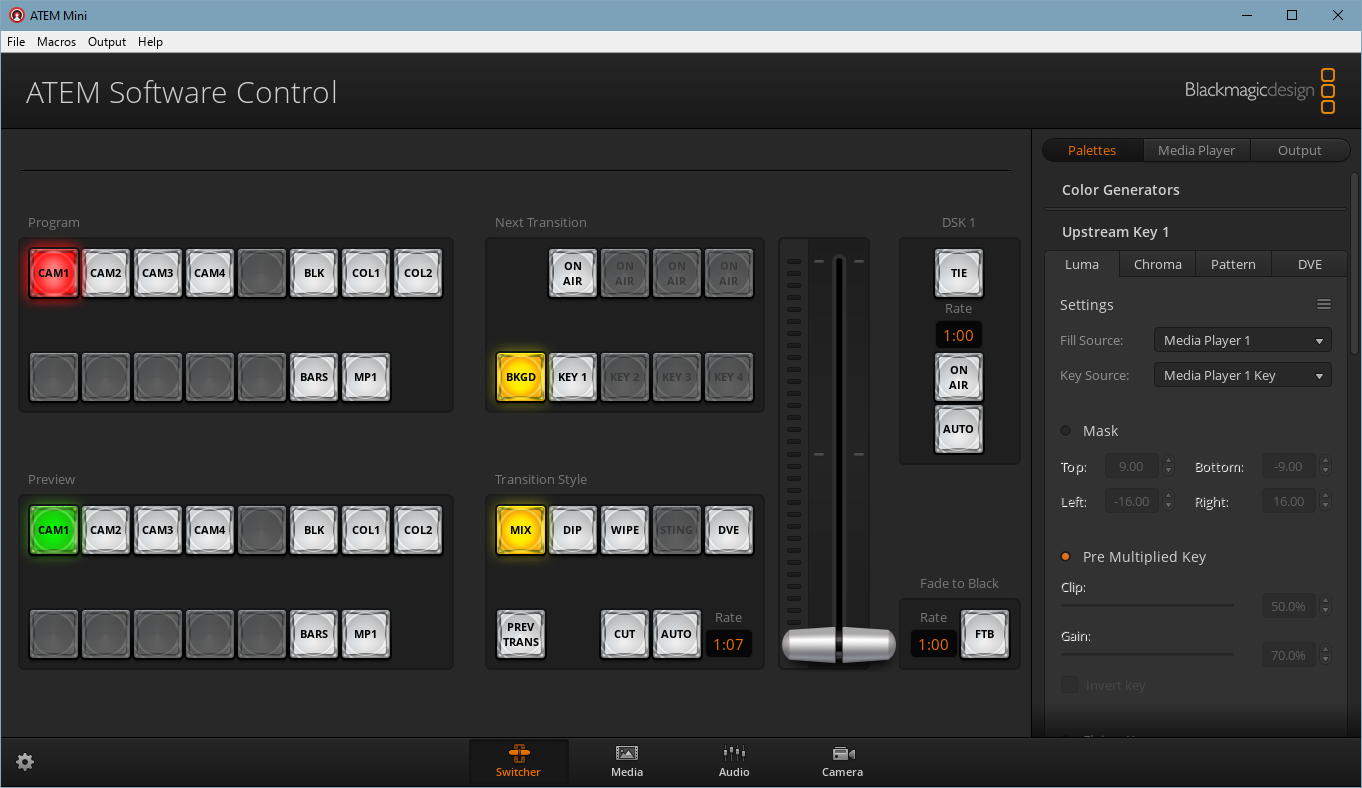Open the Fill Source dropdown

pos(1243,341)
